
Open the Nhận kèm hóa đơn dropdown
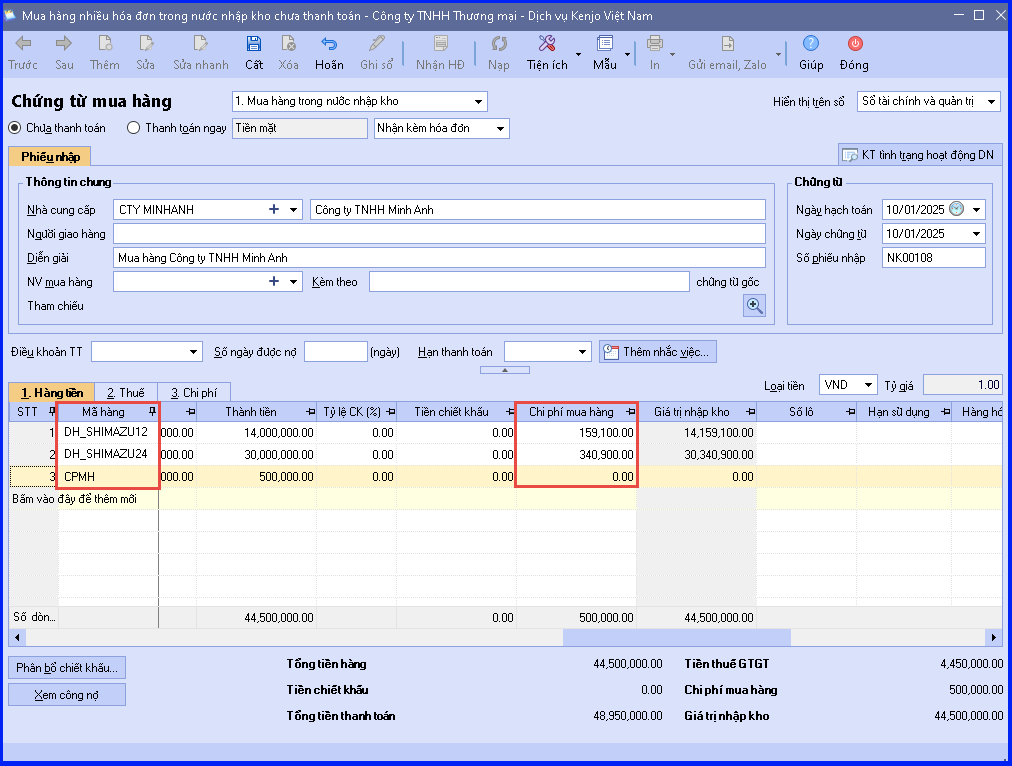click(x=500, y=128)
